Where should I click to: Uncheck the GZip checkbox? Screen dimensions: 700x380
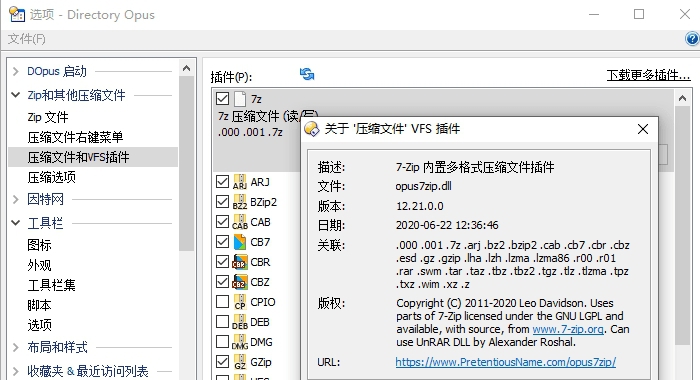point(222,361)
